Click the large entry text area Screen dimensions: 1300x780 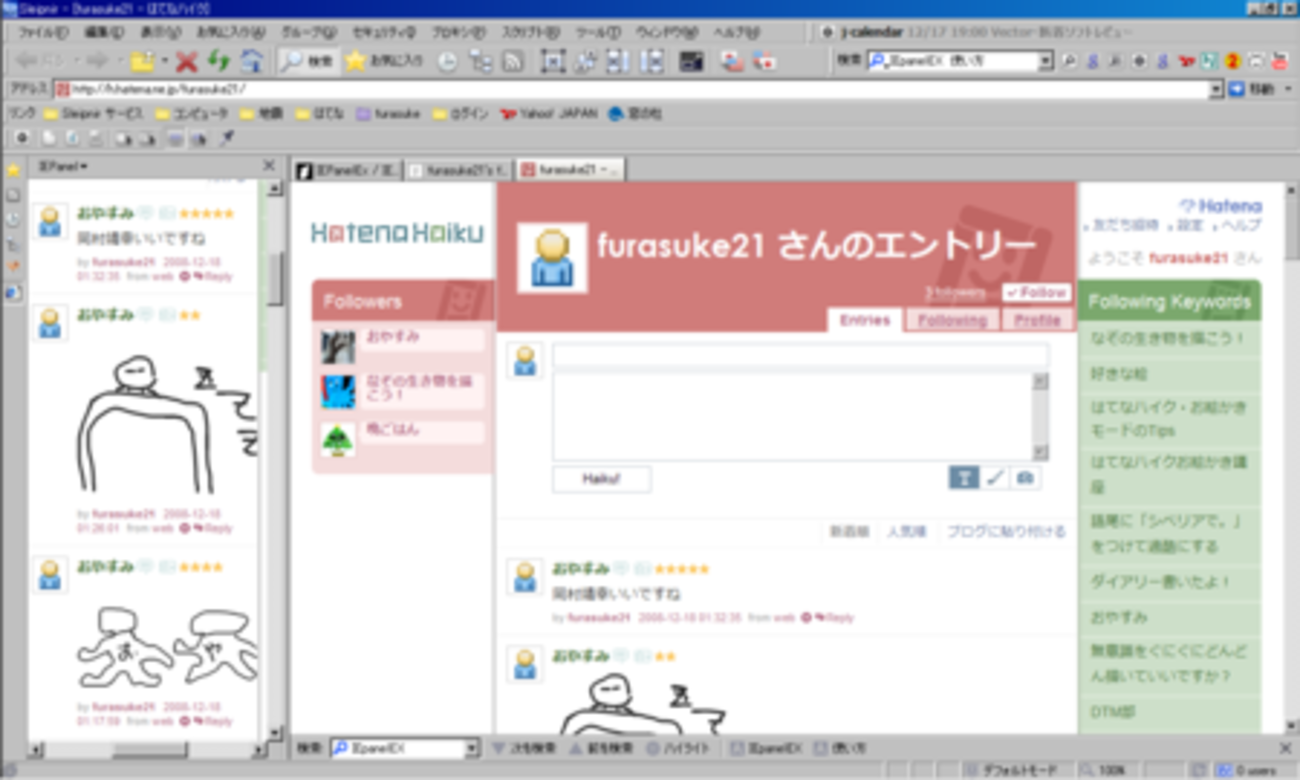pyautogui.click(x=793, y=416)
